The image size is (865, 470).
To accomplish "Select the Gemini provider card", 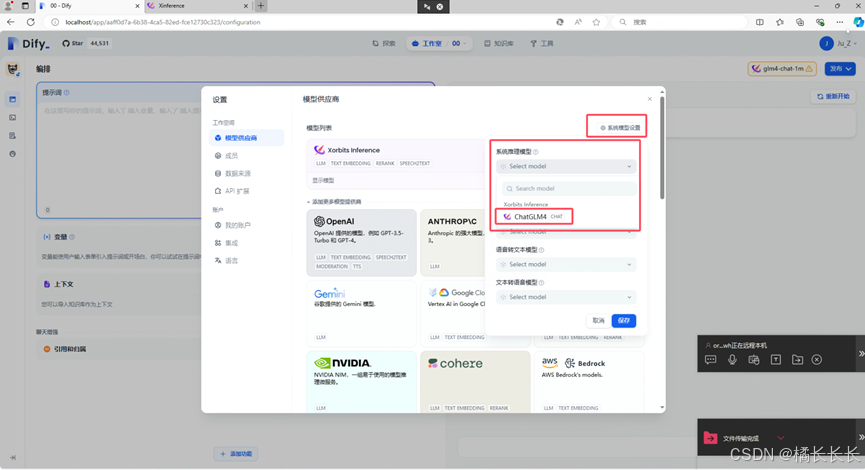I will [x=361, y=313].
